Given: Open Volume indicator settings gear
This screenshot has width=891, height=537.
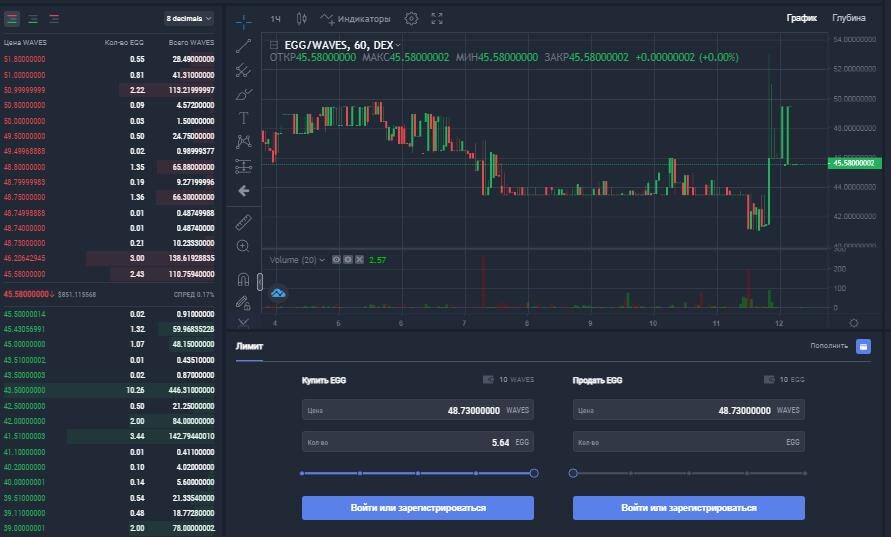Looking at the screenshot, I should tap(348, 260).
